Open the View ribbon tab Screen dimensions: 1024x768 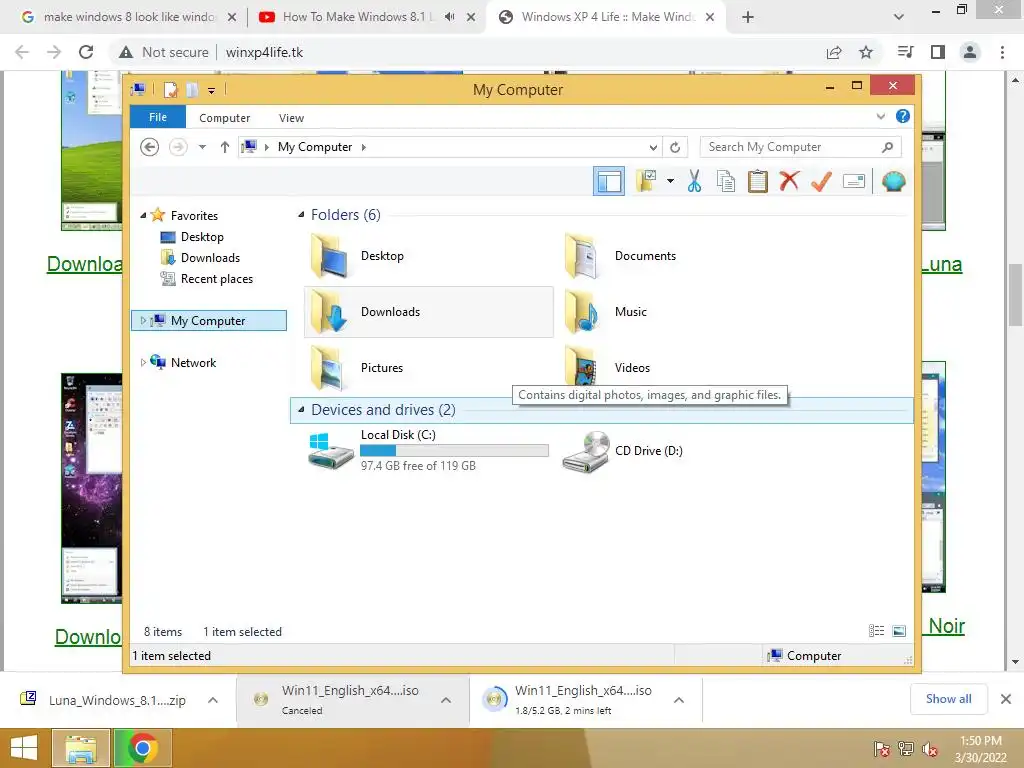click(291, 118)
